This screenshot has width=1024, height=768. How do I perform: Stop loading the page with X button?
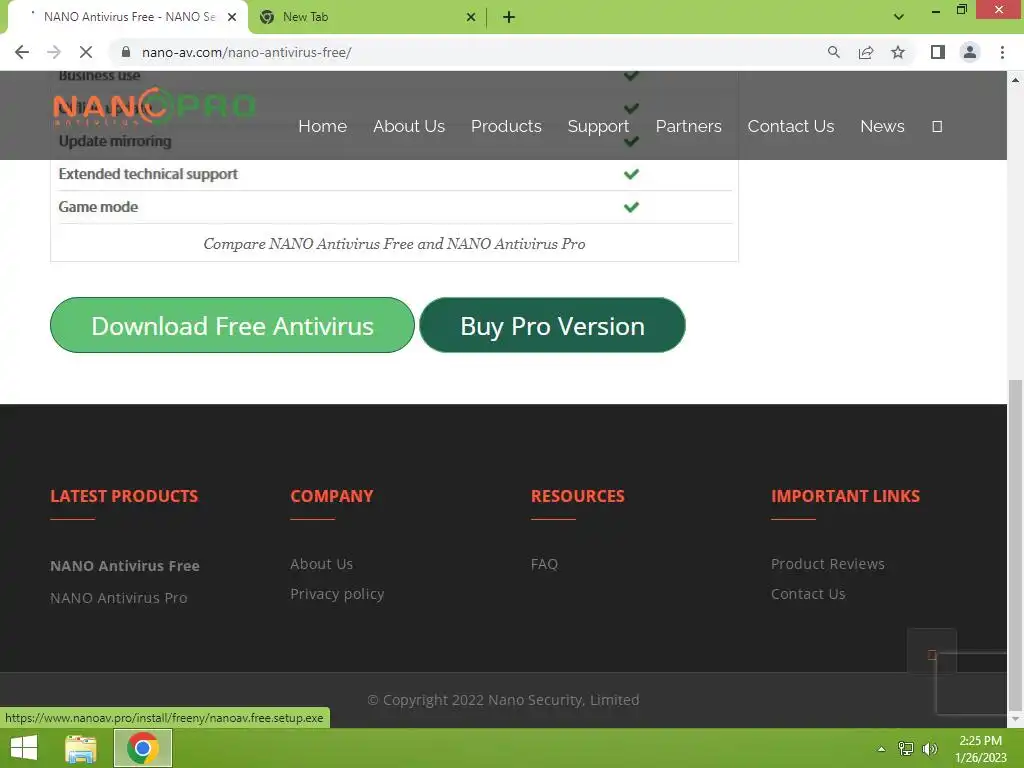(86, 52)
